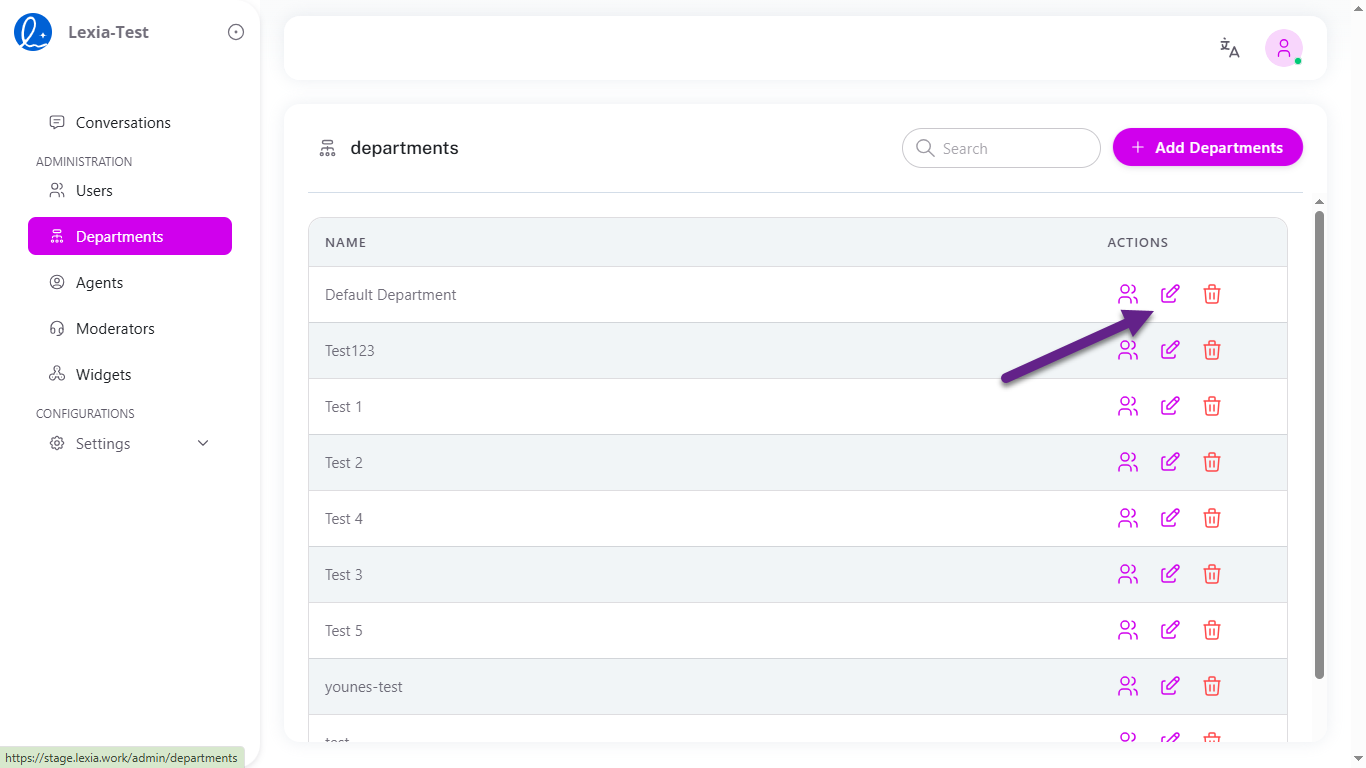
Task: Open the language translation icon
Action: coord(1229,48)
